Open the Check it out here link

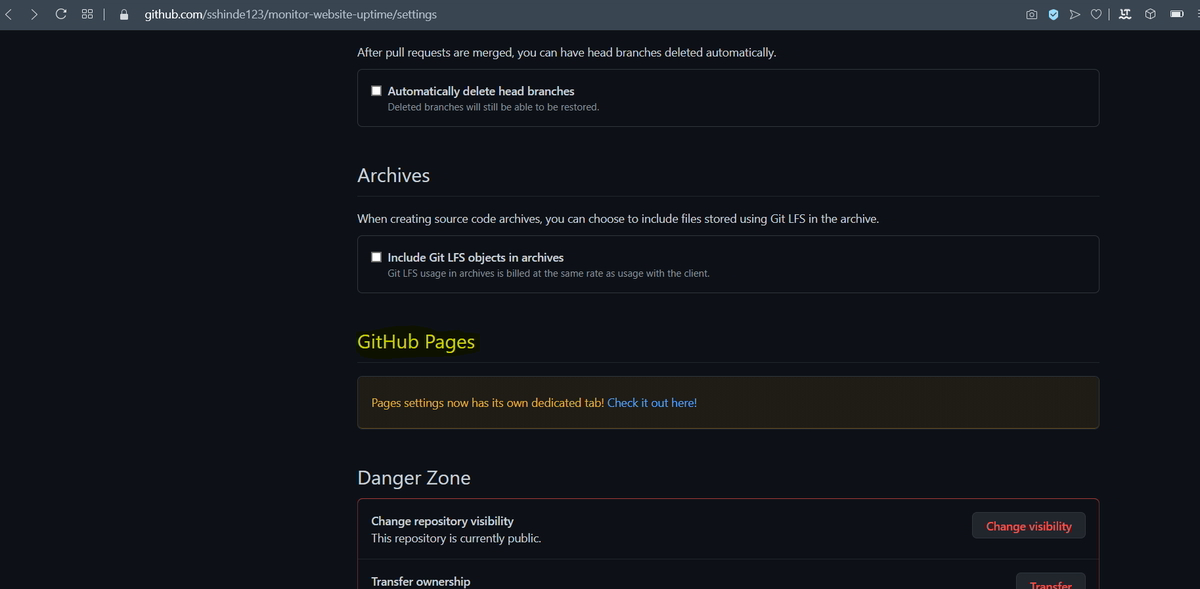tap(651, 402)
